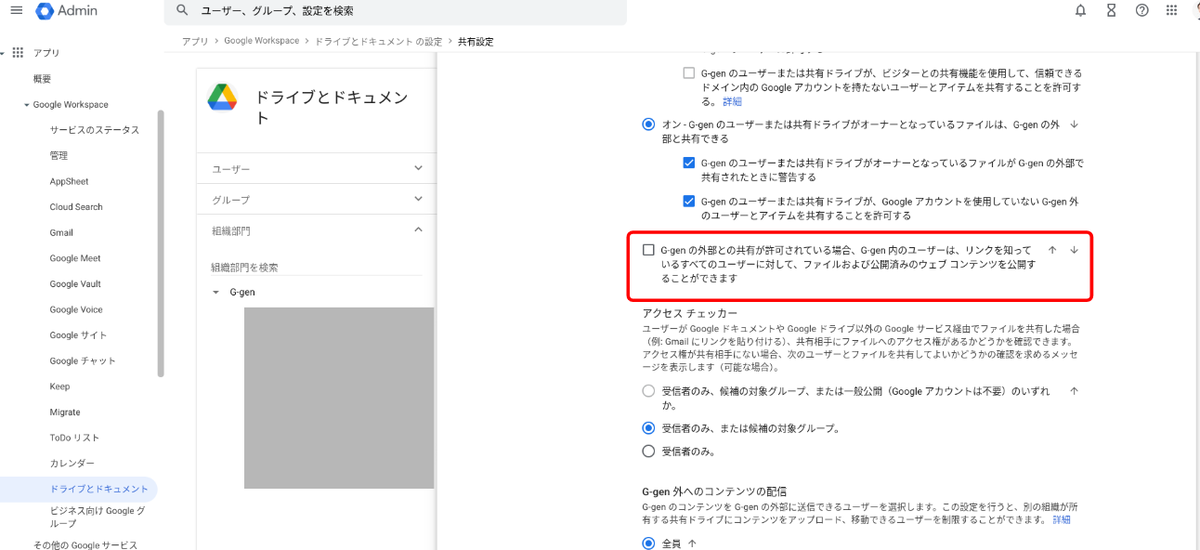The height and width of the screenshot is (550, 1200).
Task: Open 概要 in the sidebar
Action: (41, 79)
